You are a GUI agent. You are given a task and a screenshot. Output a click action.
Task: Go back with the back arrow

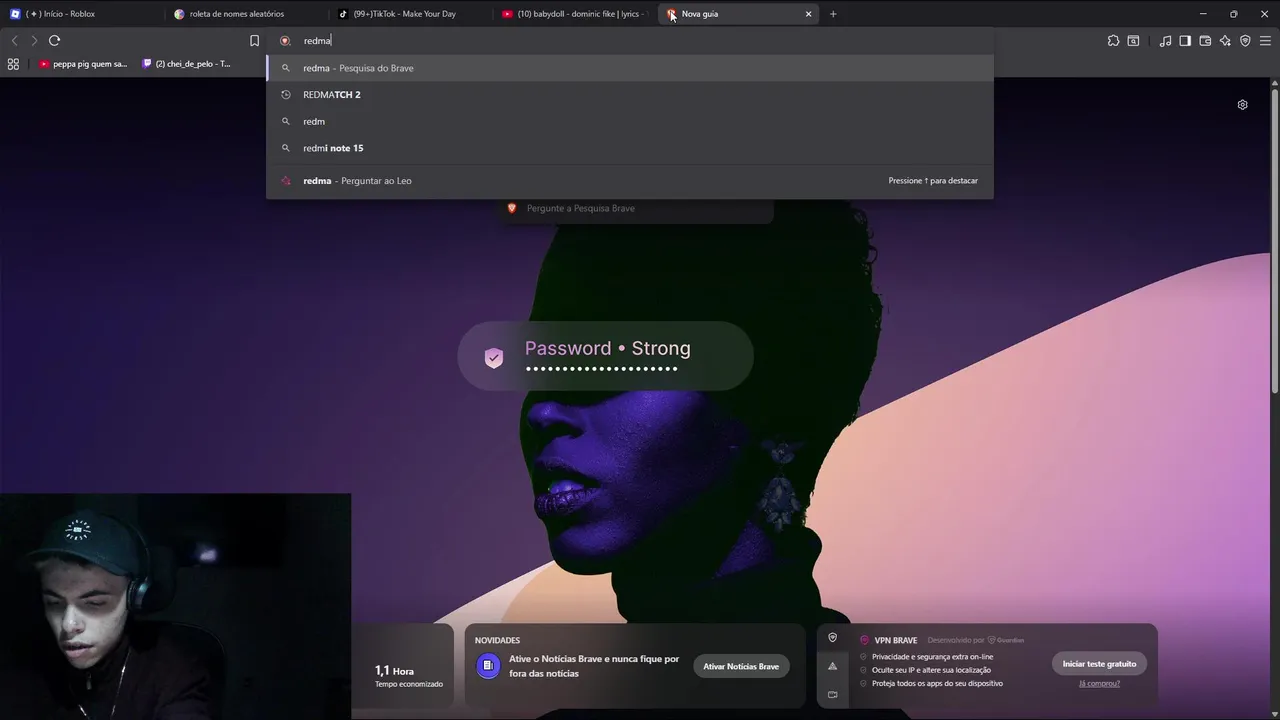[14, 41]
